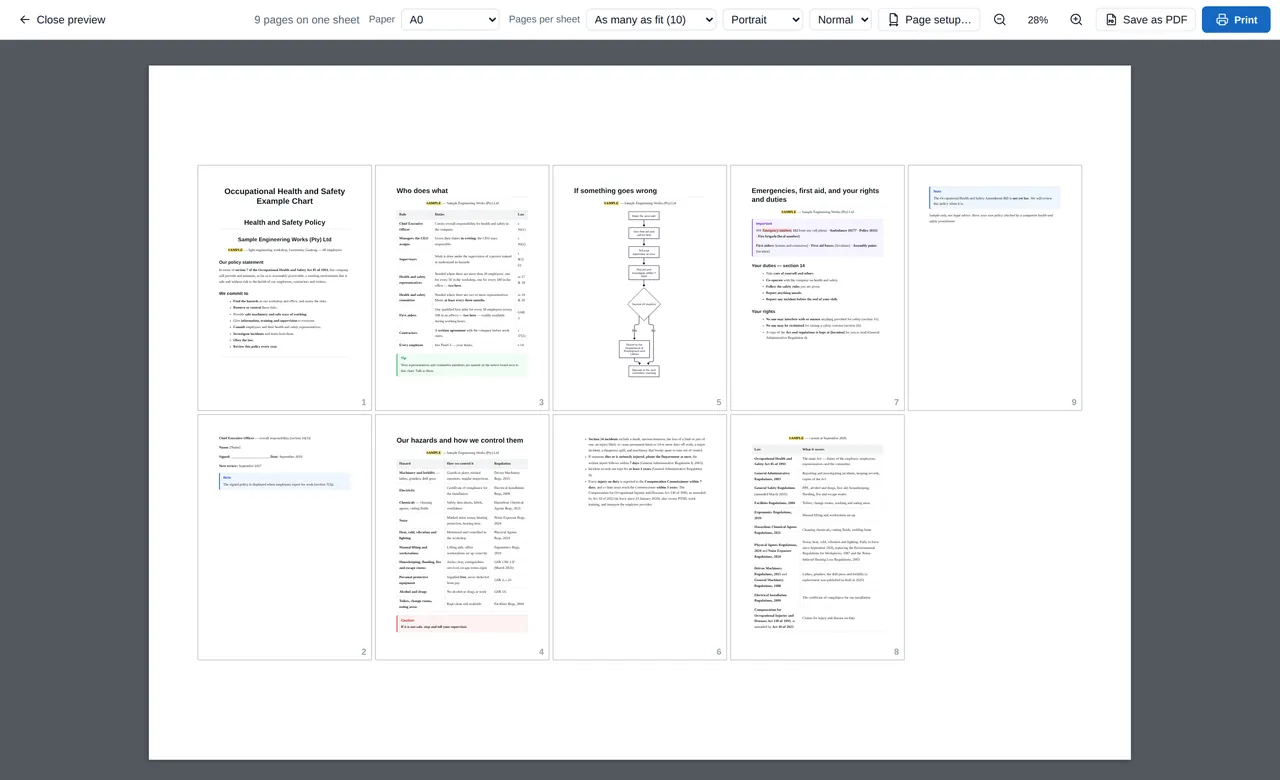Zoom in with the plus magnifier icon
The image size is (1280, 780).
tap(1076, 20)
